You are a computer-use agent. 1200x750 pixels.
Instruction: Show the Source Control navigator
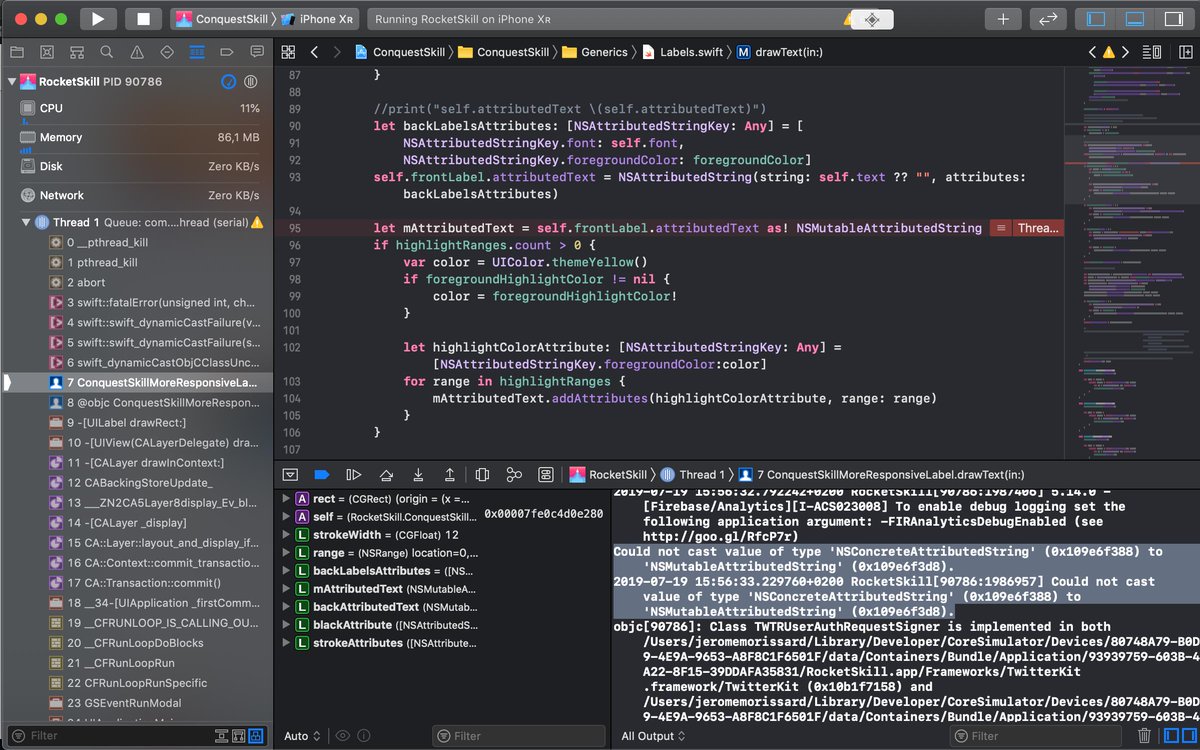(46, 51)
